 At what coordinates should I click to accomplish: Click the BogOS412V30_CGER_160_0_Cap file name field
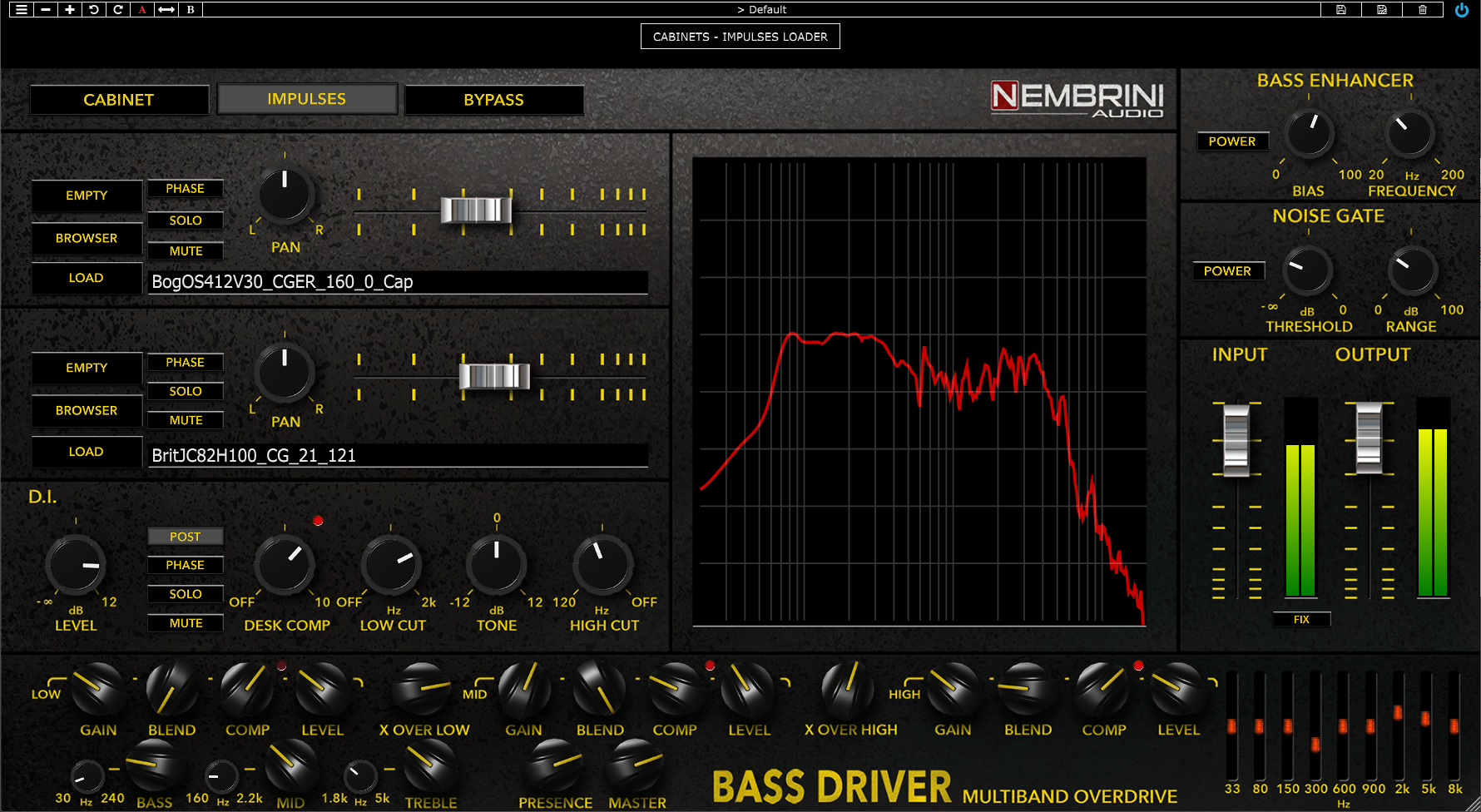click(398, 282)
